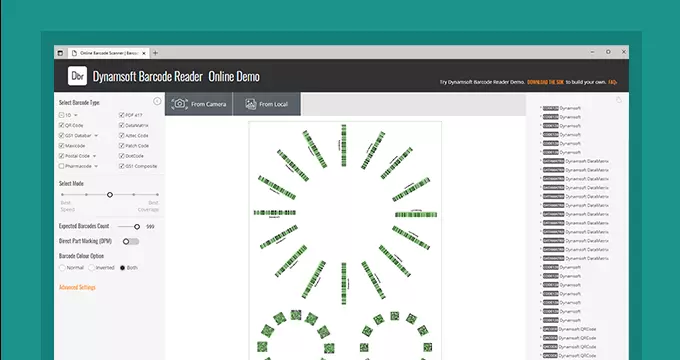
Task: Uncheck the QR Code checkbox
Action: 62,125
